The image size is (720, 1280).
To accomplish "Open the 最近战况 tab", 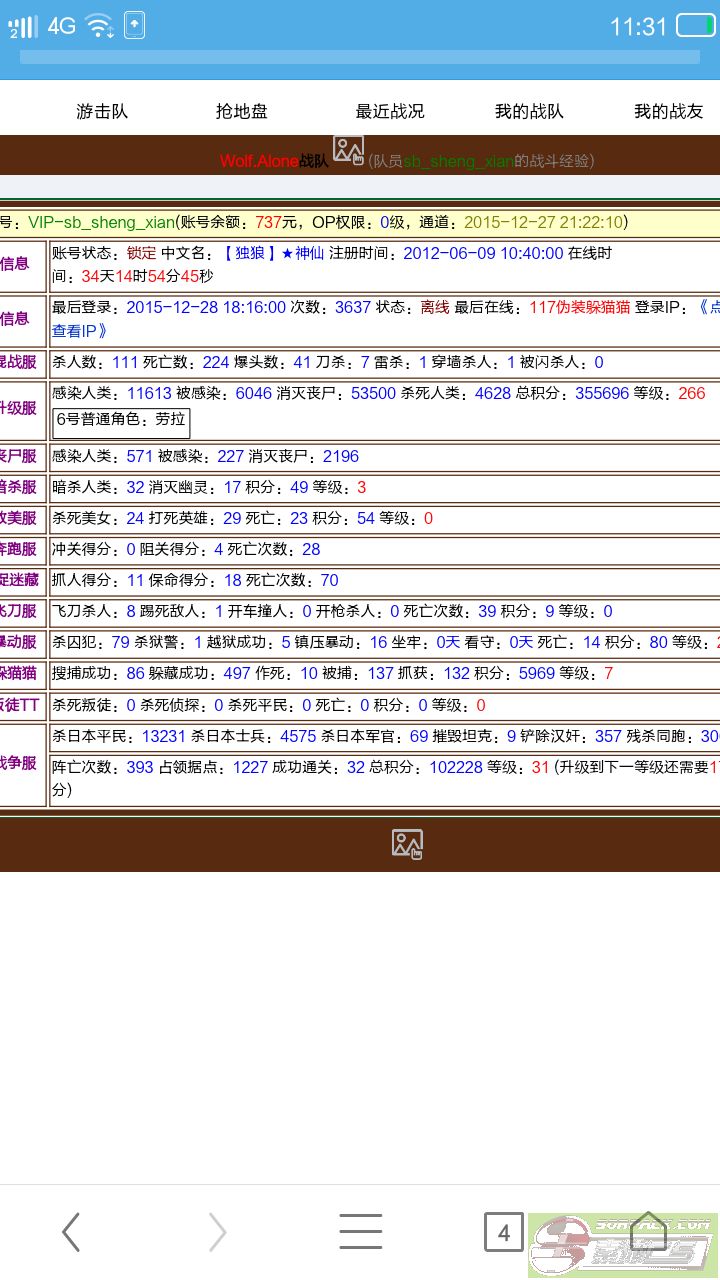I will (x=390, y=111).
